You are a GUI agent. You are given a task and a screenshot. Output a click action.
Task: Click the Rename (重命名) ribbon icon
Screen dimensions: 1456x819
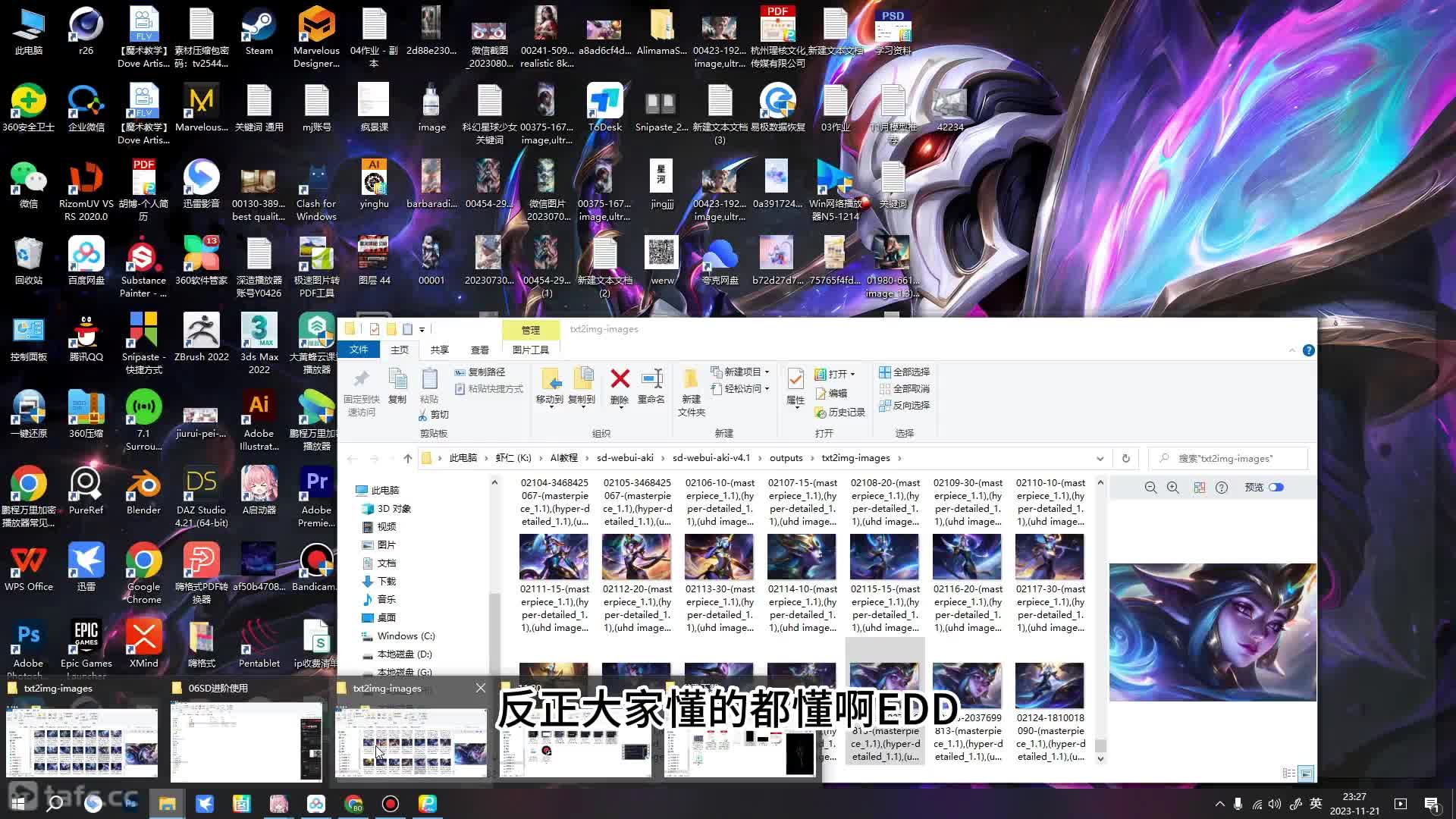pyautogui.click(x=651, y=387)
